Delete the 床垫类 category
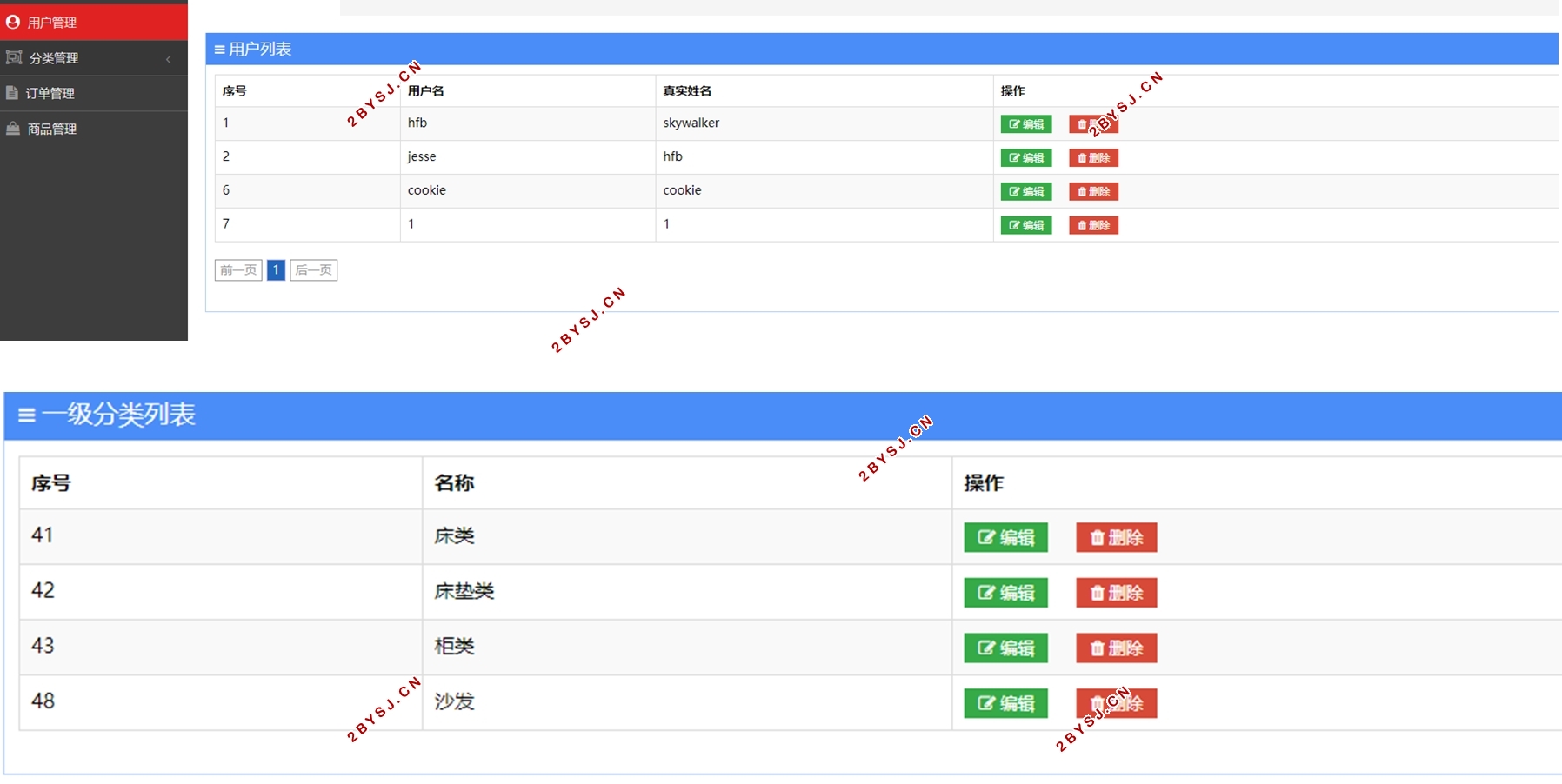The height and width of the screenshot is (784, 1562). [1116, 593]
